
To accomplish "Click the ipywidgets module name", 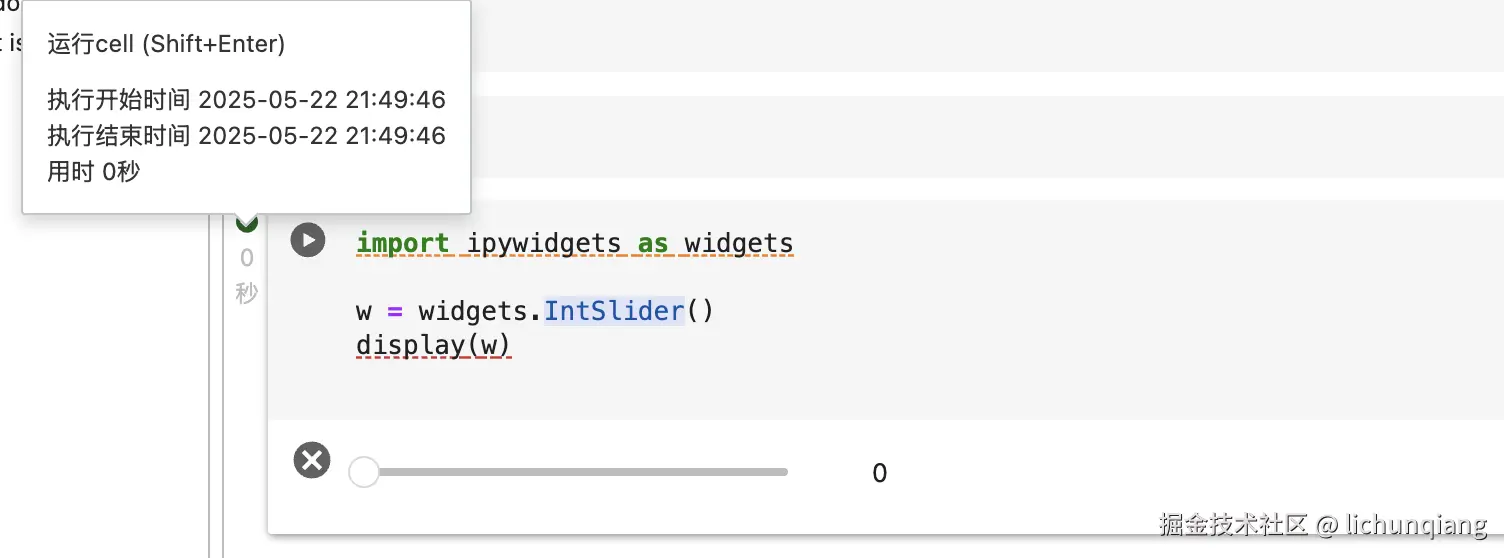I will tap(543, 243).
